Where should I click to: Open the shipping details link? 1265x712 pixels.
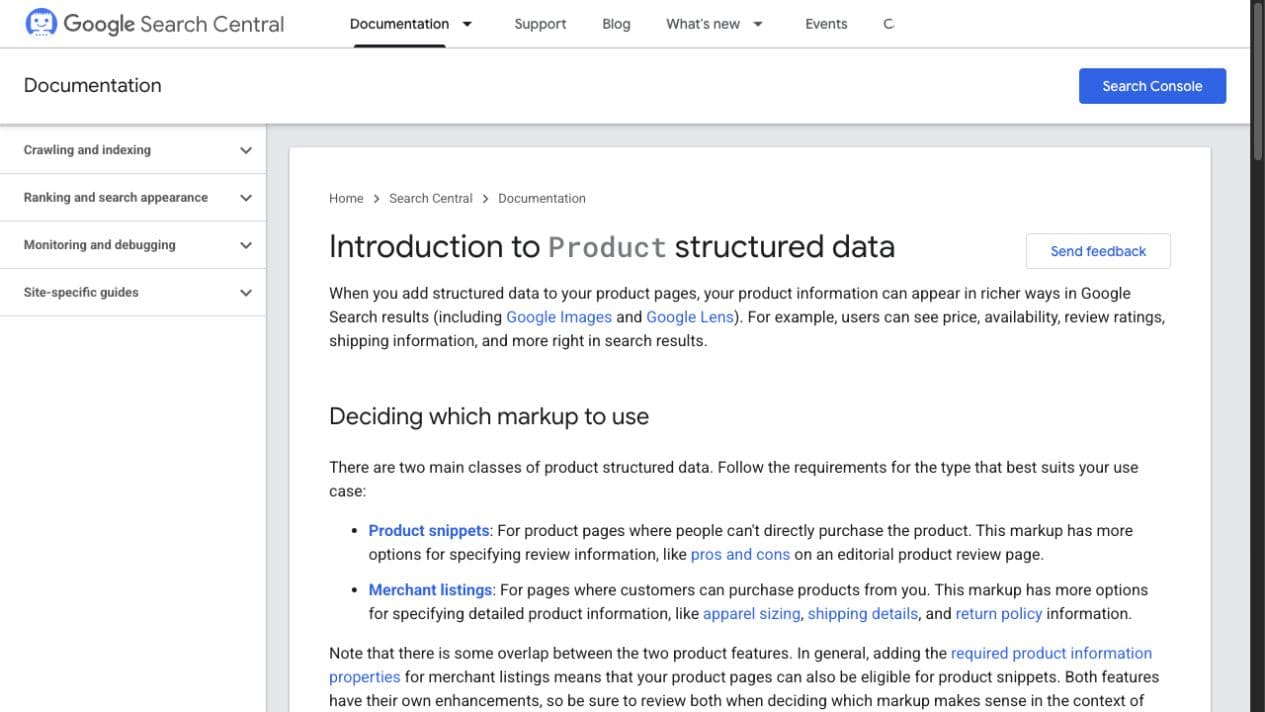point(863,613)
